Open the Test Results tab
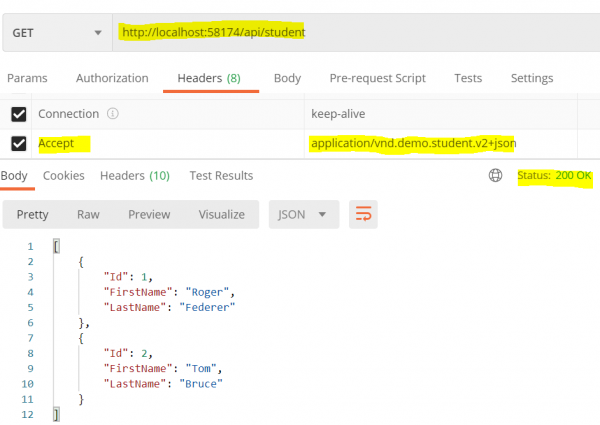 (x=221, y=176)
